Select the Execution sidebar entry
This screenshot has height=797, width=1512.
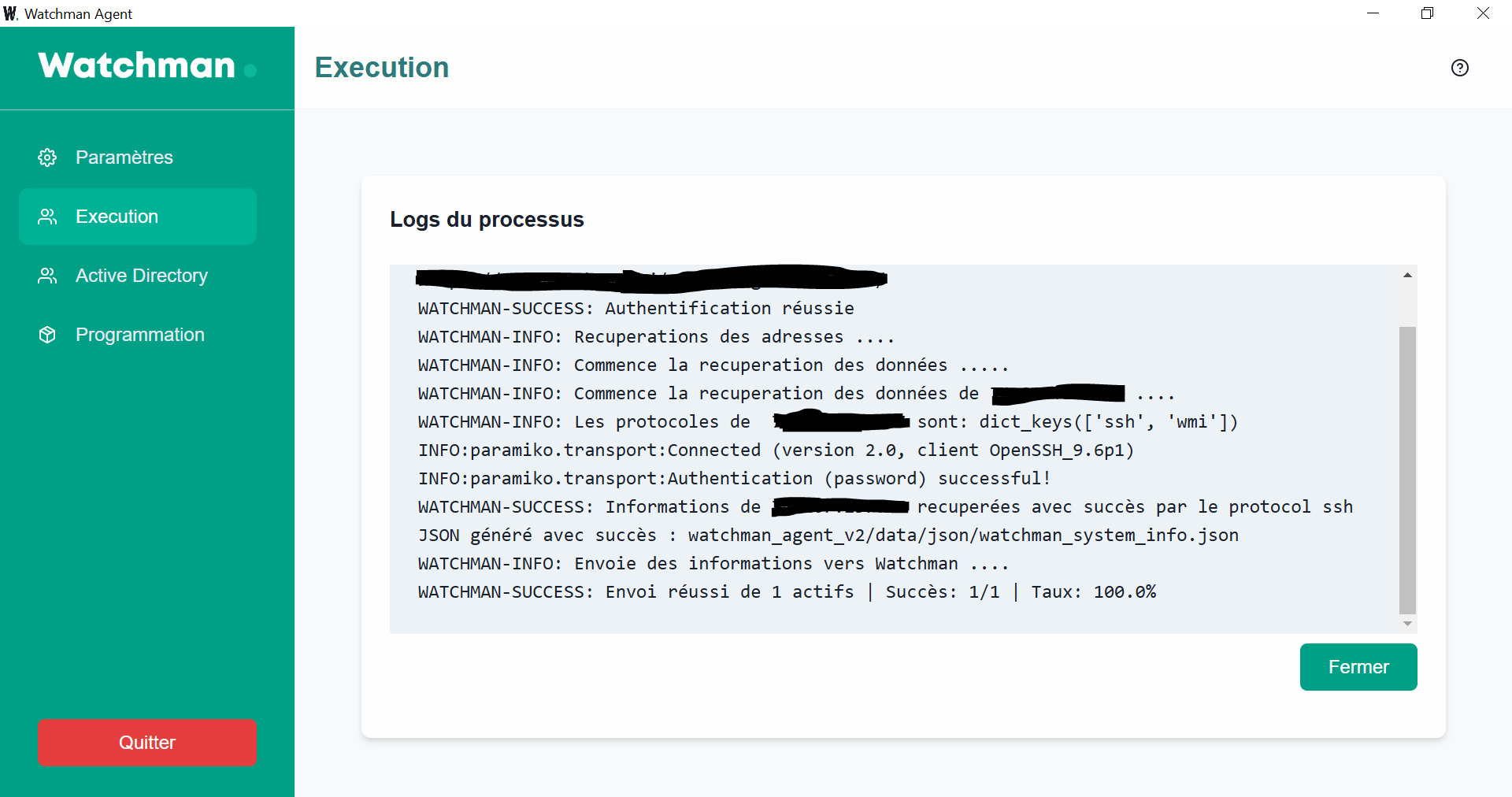(x=138, y=217)
